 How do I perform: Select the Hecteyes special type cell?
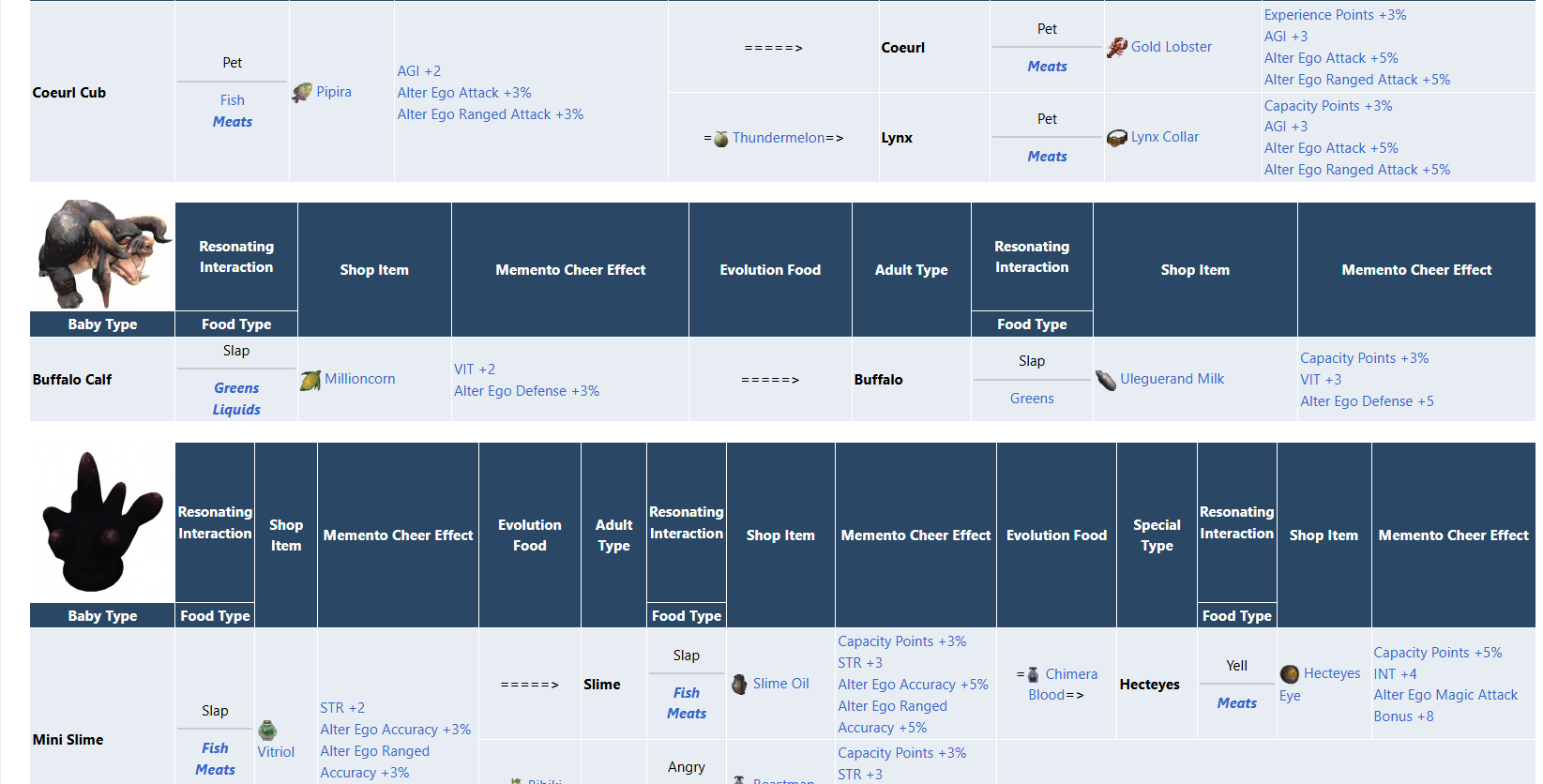tap(1157, 684)
